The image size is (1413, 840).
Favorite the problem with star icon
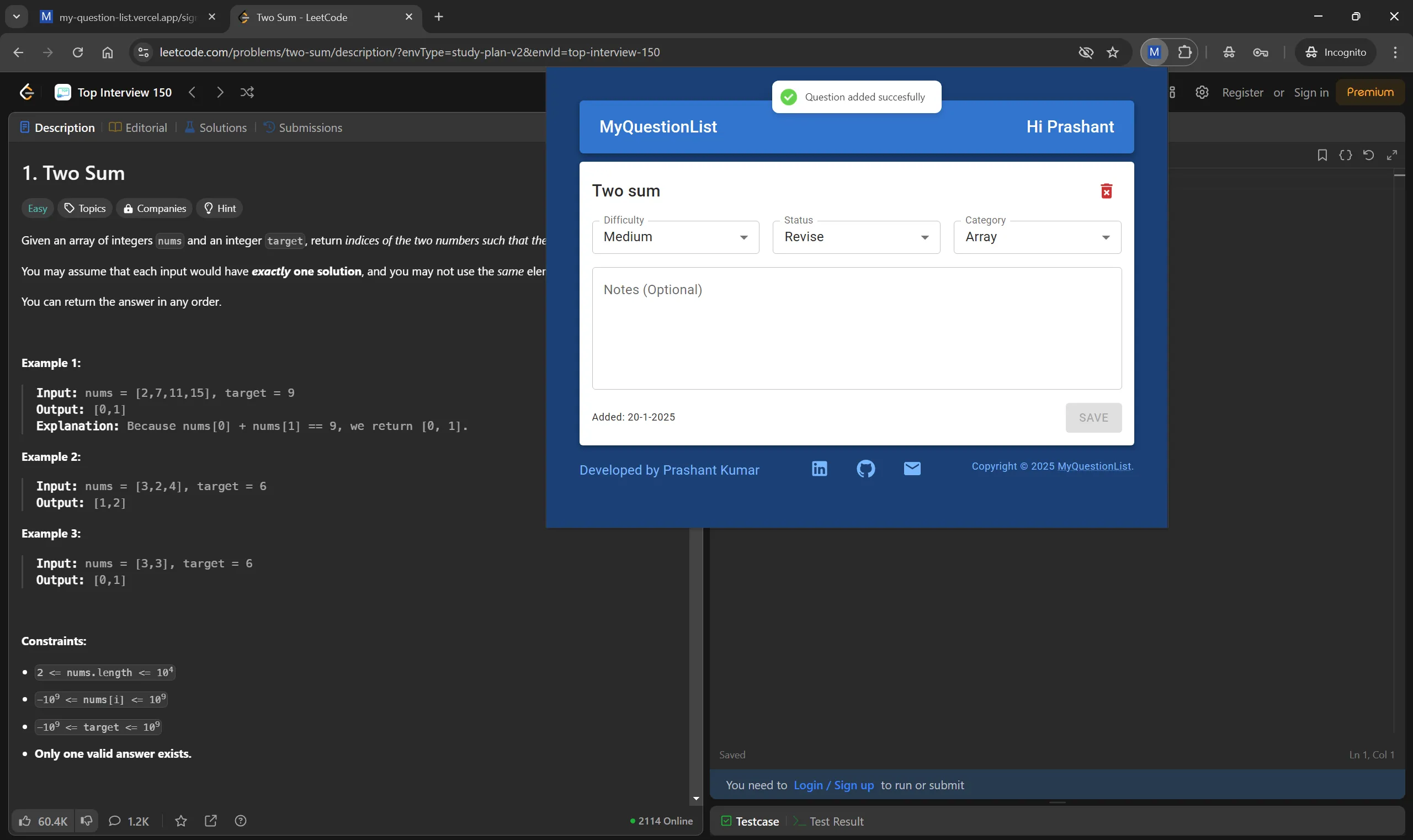pyautogui.click(x=180, y=821)
